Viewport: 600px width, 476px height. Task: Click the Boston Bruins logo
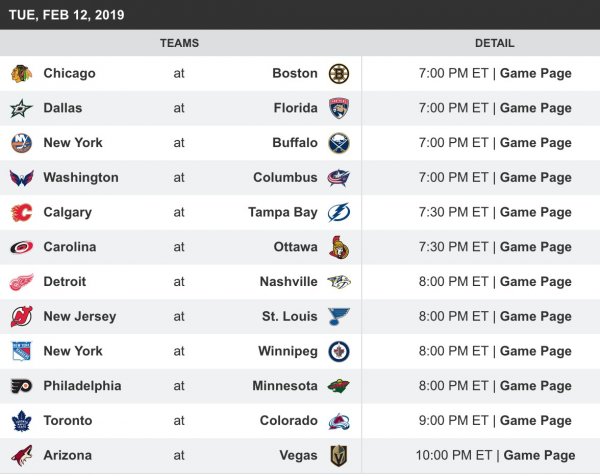pos(339,73)
